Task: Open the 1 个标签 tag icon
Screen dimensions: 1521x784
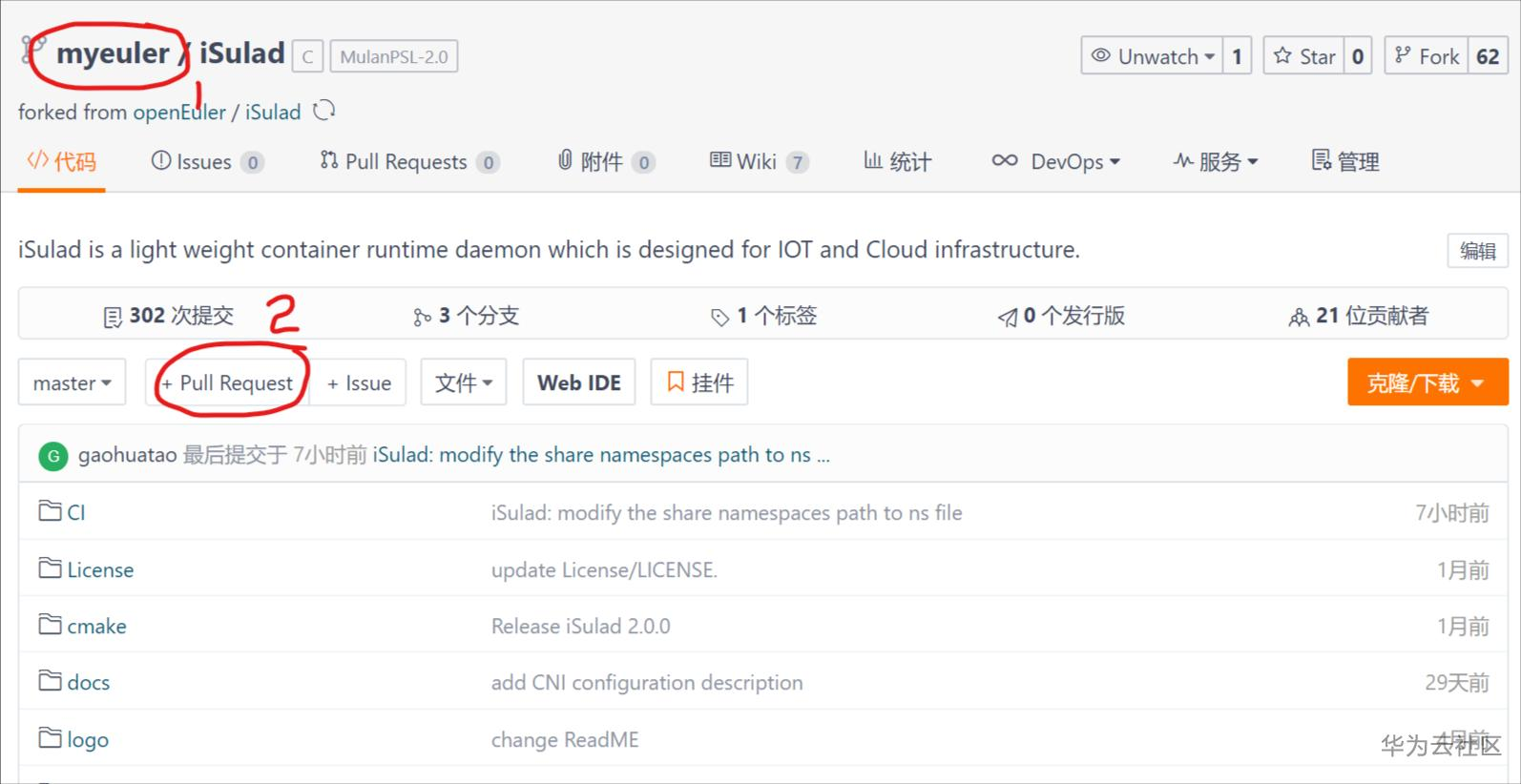Action: 722,315
